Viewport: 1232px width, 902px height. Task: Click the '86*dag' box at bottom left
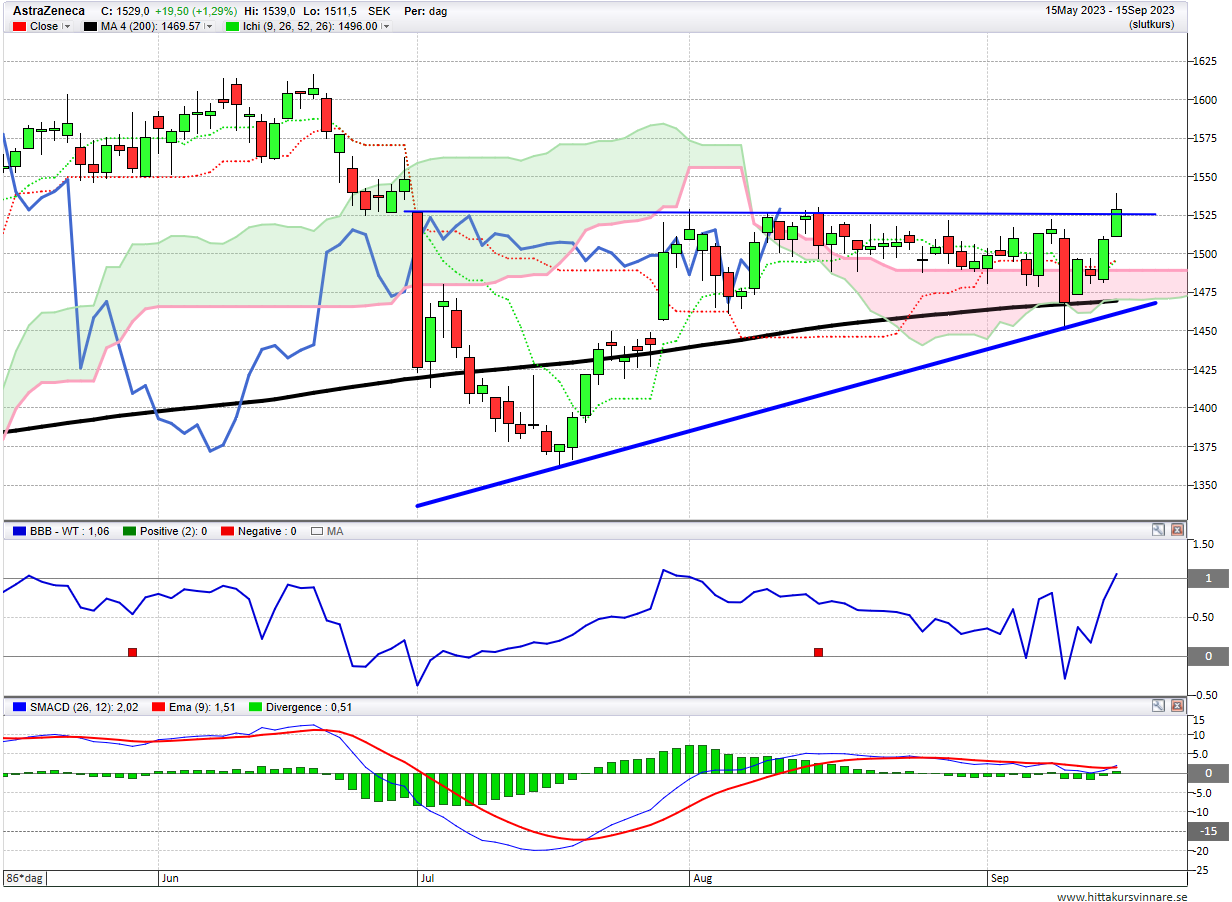coord(24,878)
